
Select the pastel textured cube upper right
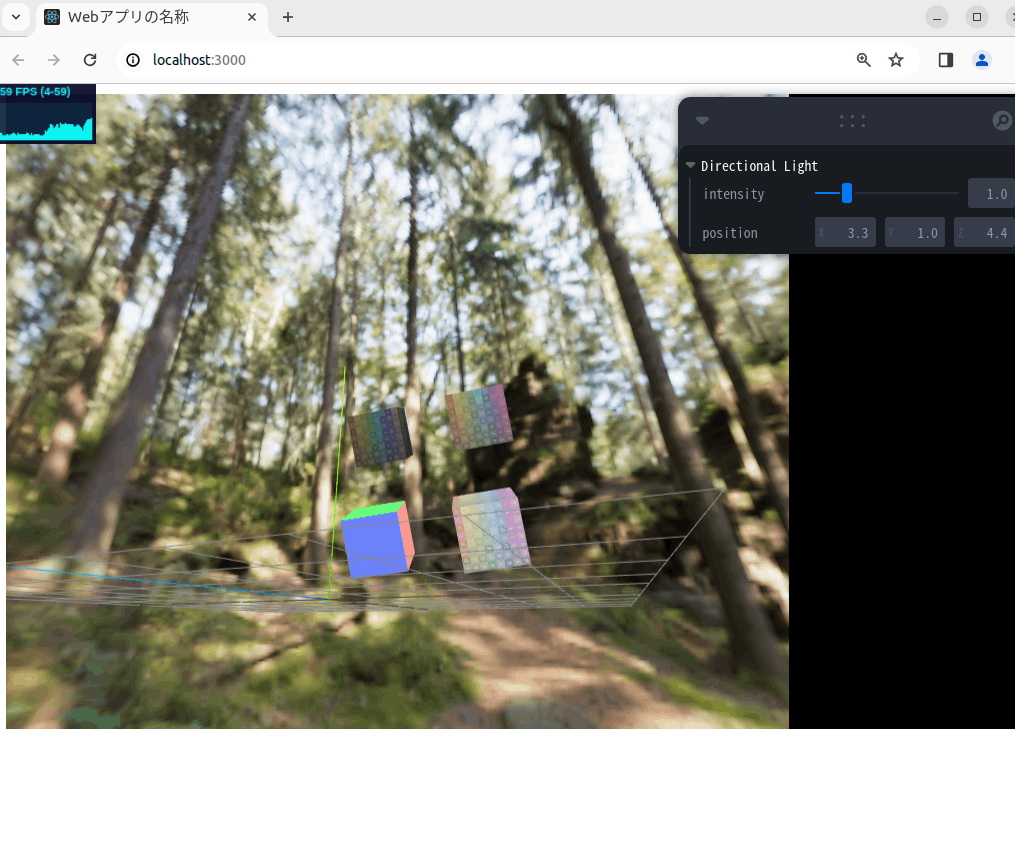[x=479, y=417]
